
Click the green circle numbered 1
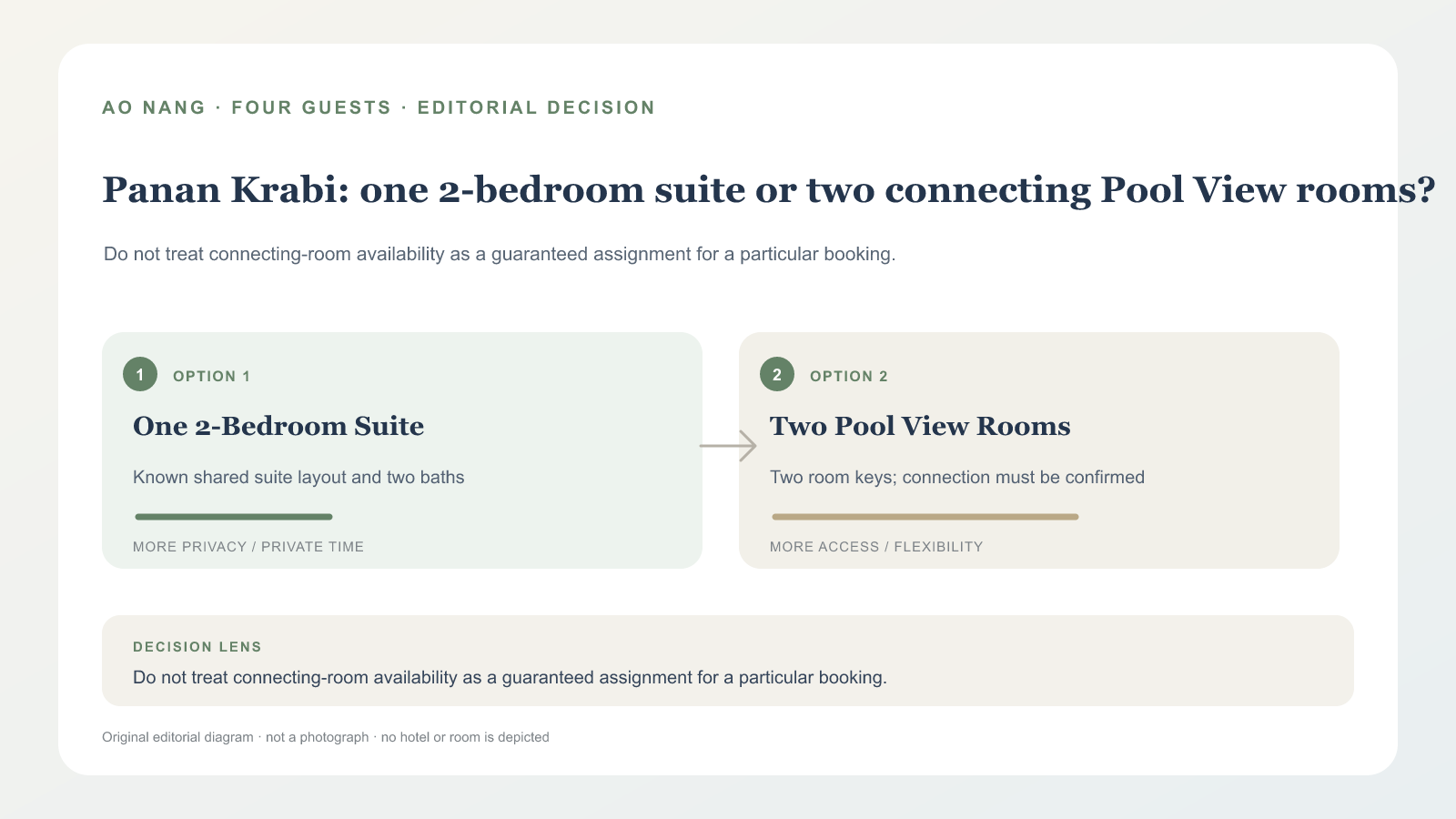click(x=140, y=374)
